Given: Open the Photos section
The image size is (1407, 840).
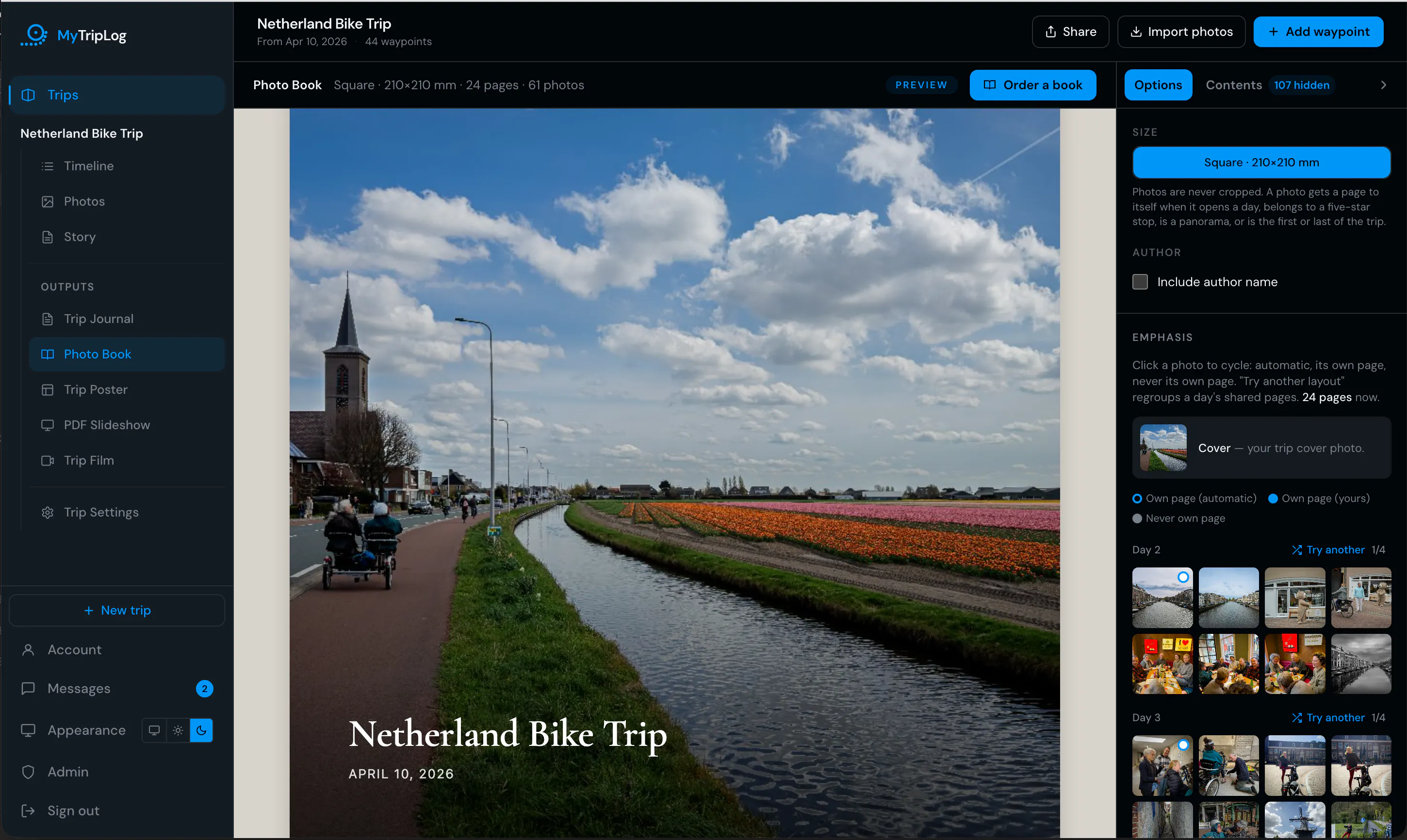Looking at the screenshot, I should (84, 201).
